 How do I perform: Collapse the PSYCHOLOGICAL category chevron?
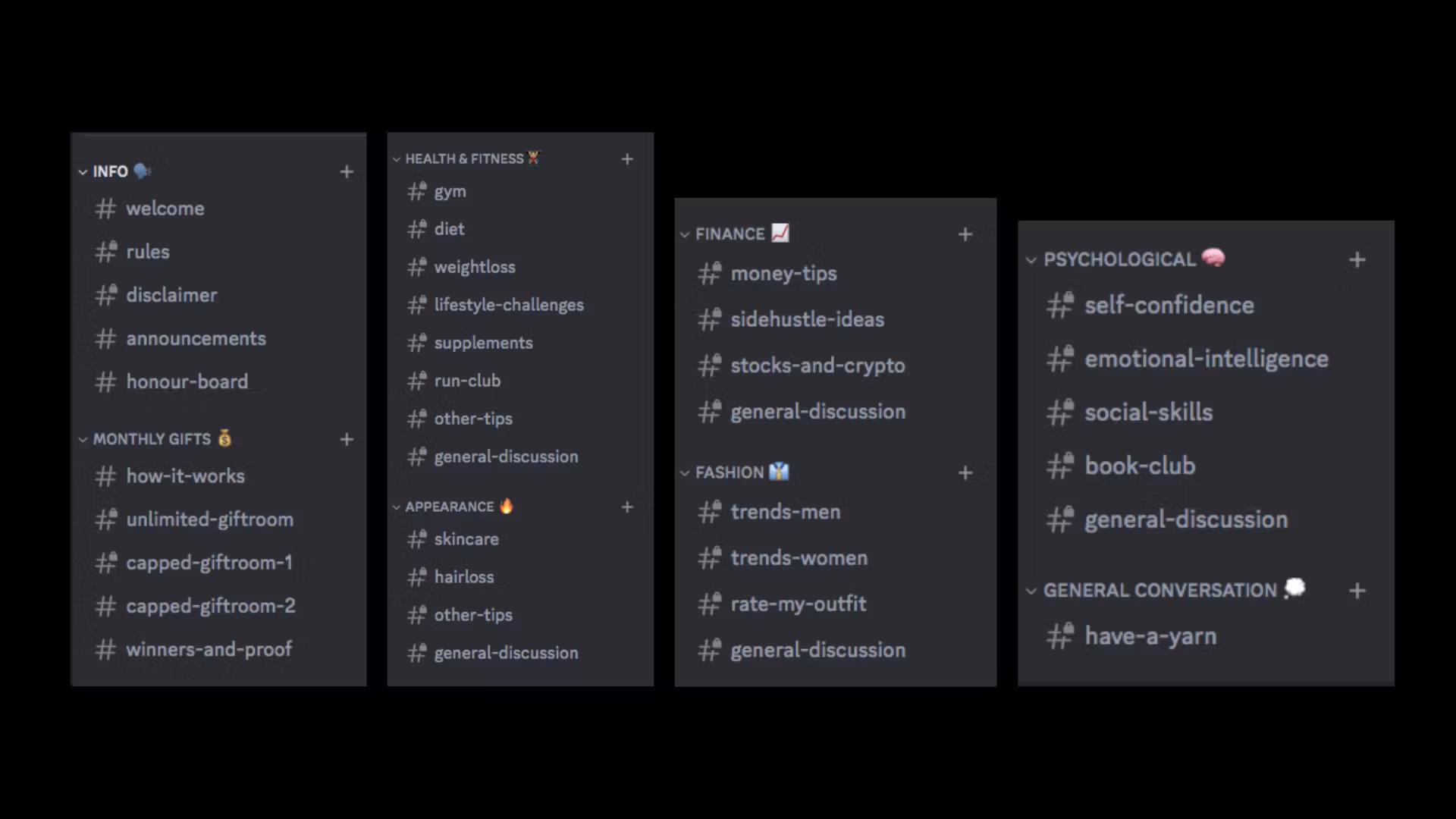pos(1031,260)
